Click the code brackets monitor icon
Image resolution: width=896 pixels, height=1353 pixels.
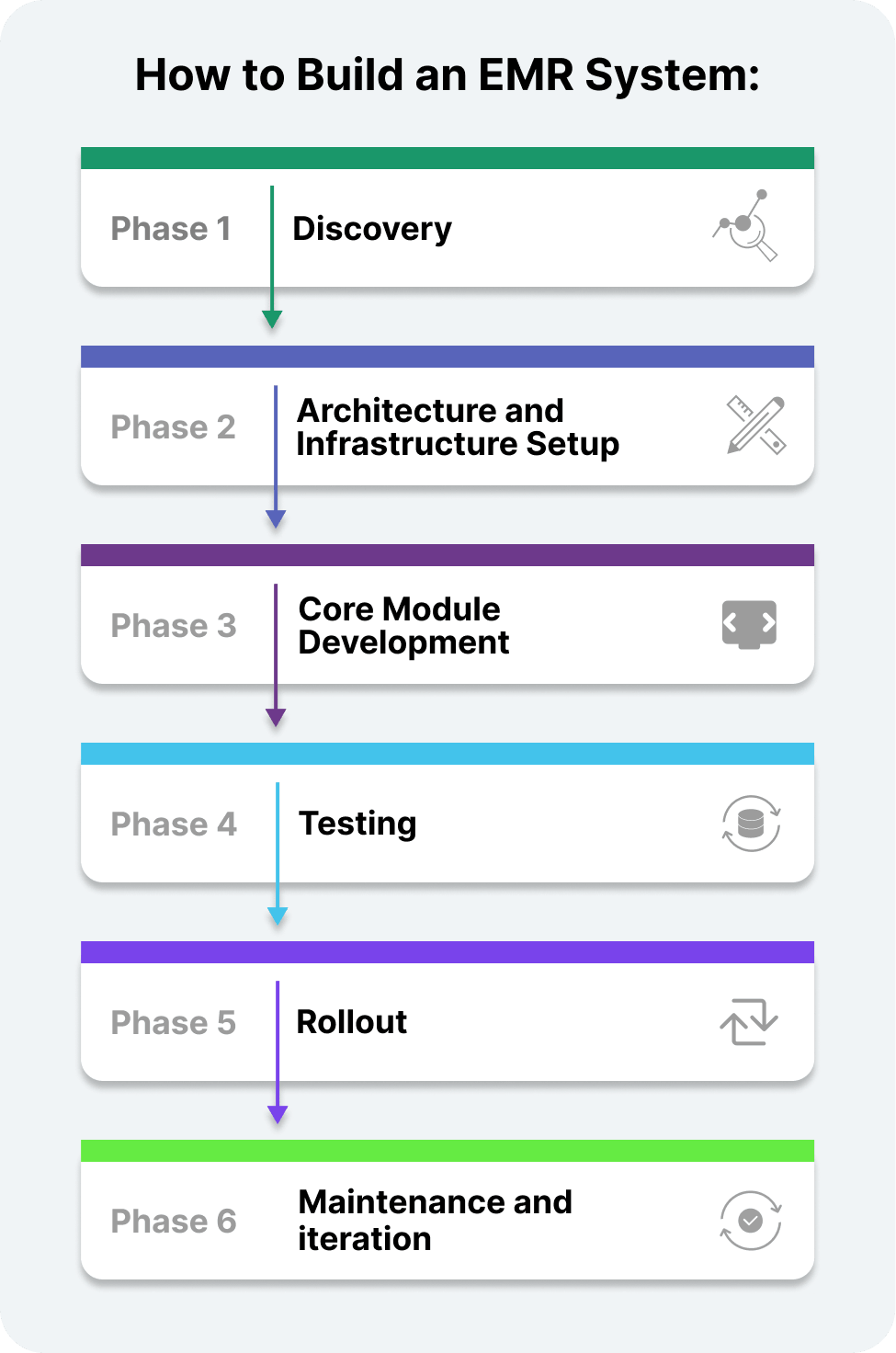pyautogui.click(x=749, y=624)
